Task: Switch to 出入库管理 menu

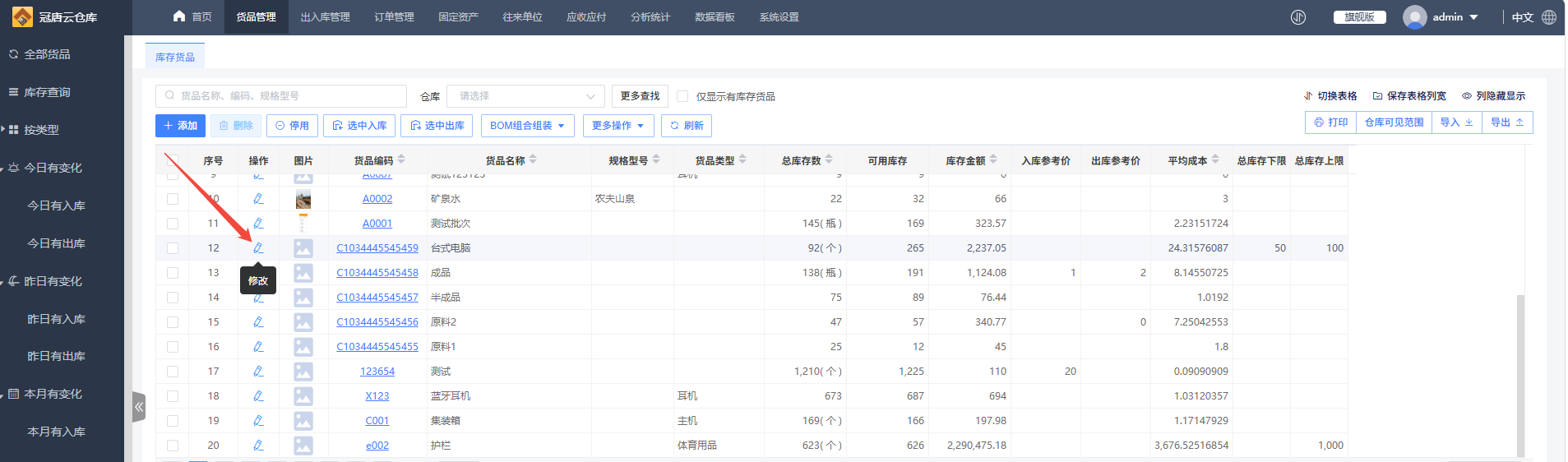Action: click(325, 17)
